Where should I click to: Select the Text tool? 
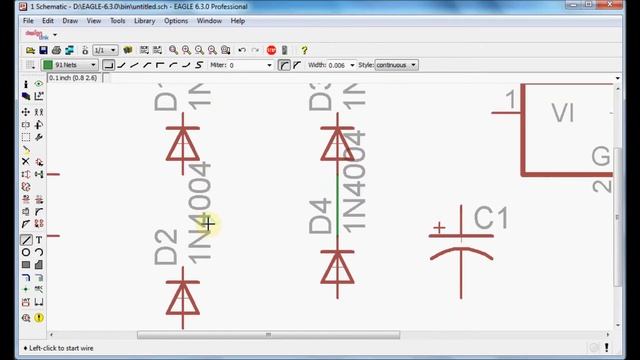click(x=39, y=240)
